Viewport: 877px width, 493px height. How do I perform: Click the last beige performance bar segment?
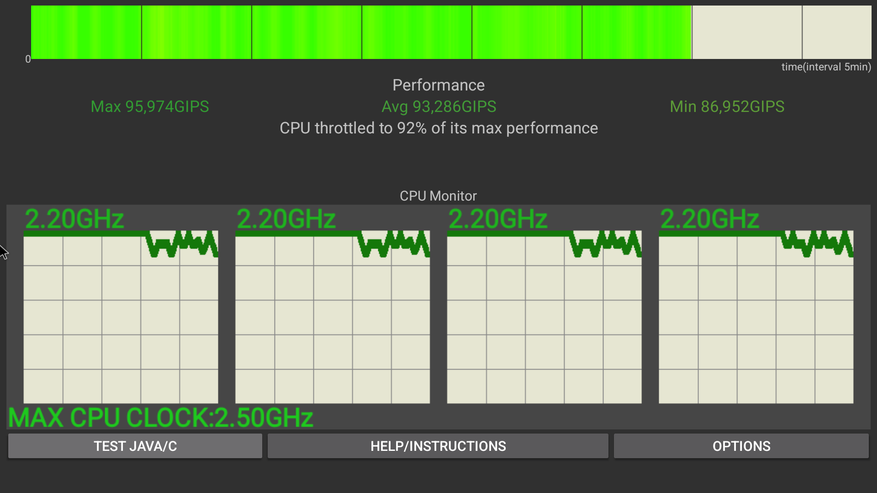(x=836, y=32)
